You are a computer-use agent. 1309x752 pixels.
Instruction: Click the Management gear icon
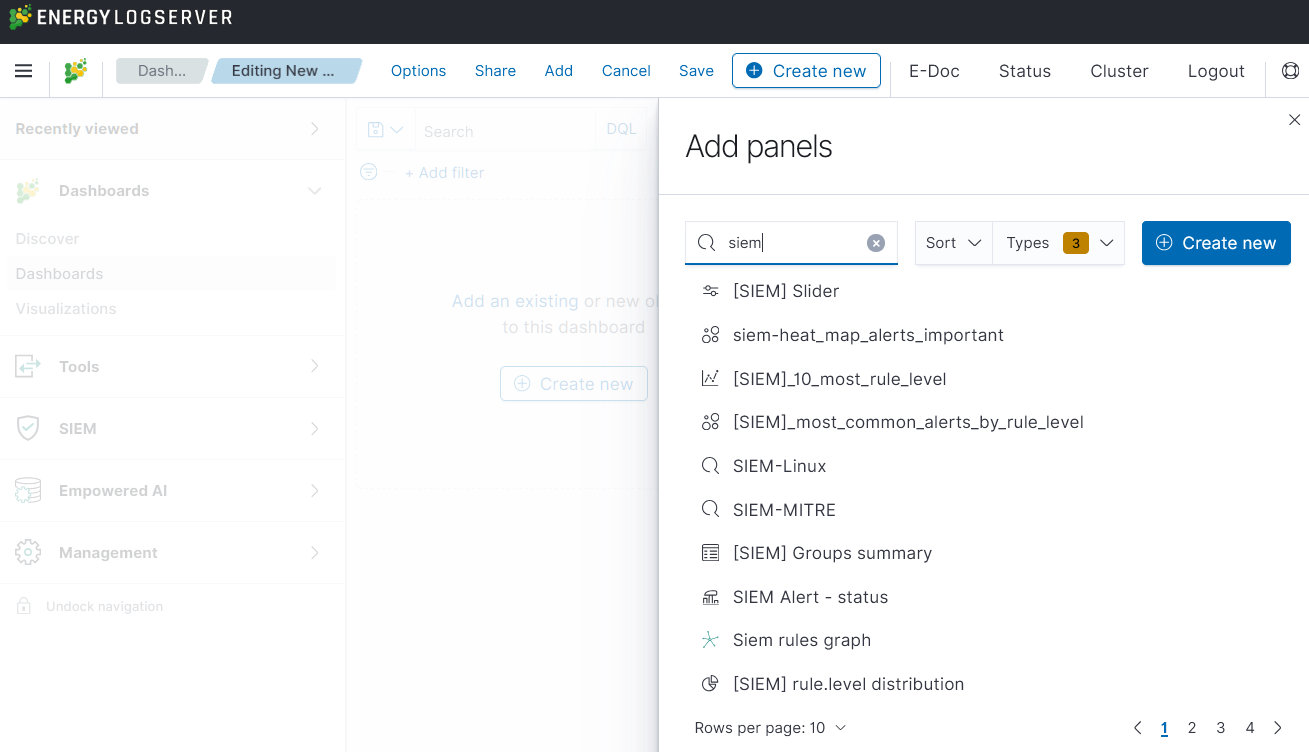pyautogui.click(x=28, y=553)
